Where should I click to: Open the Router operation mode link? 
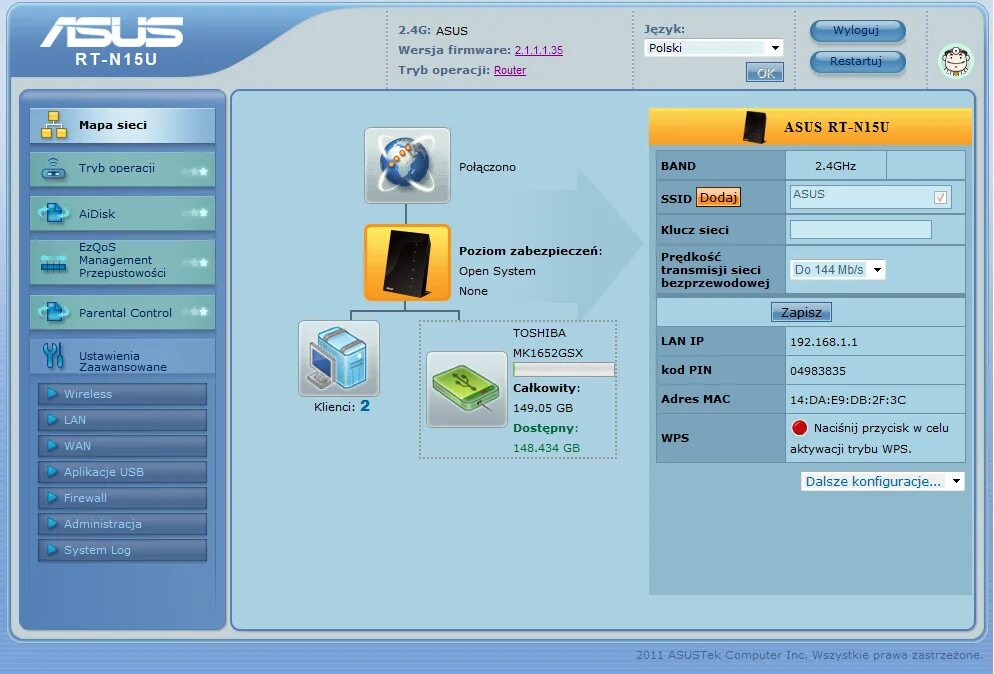(510, 70)
